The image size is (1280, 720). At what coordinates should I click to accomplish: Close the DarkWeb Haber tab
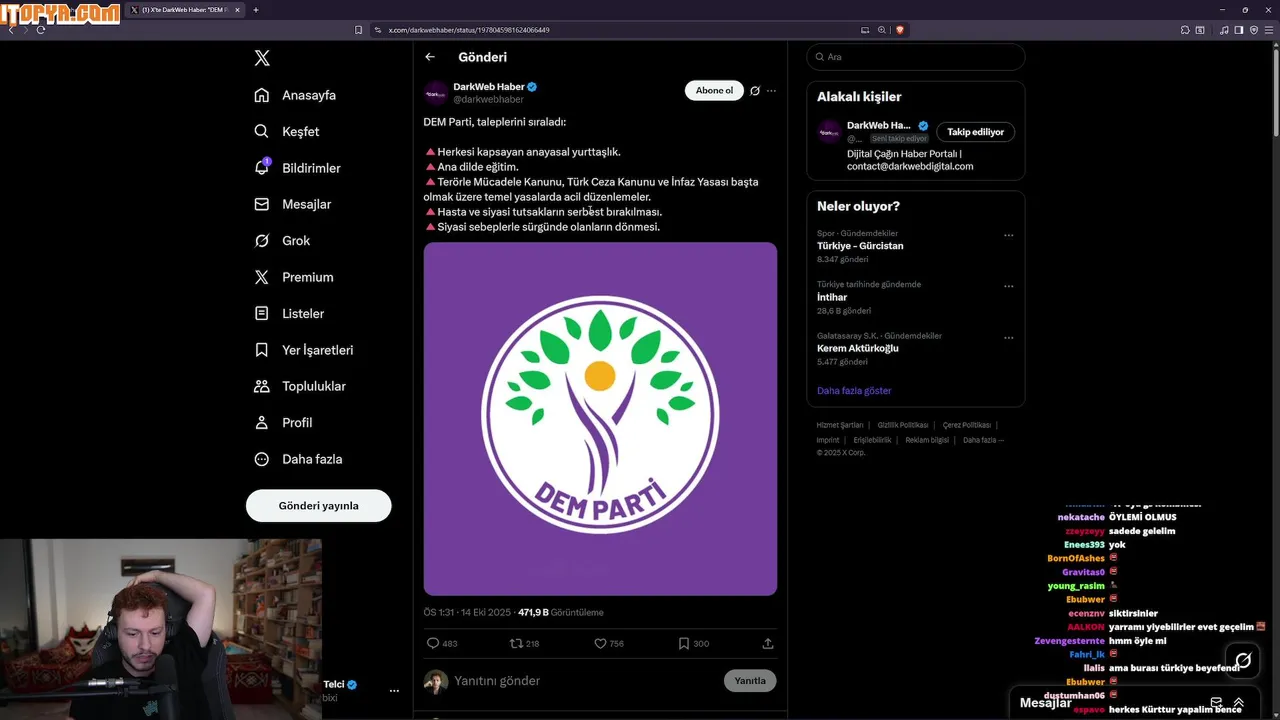(x=237, y=10)
